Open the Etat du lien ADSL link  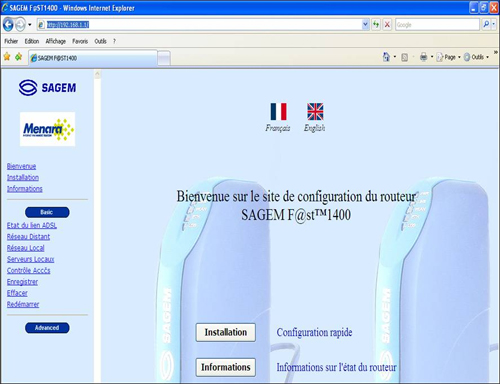coord(32,226)
